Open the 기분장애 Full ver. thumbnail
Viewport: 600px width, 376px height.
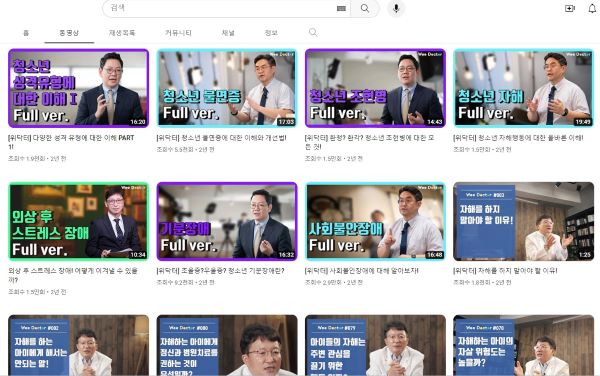[227, 221]
